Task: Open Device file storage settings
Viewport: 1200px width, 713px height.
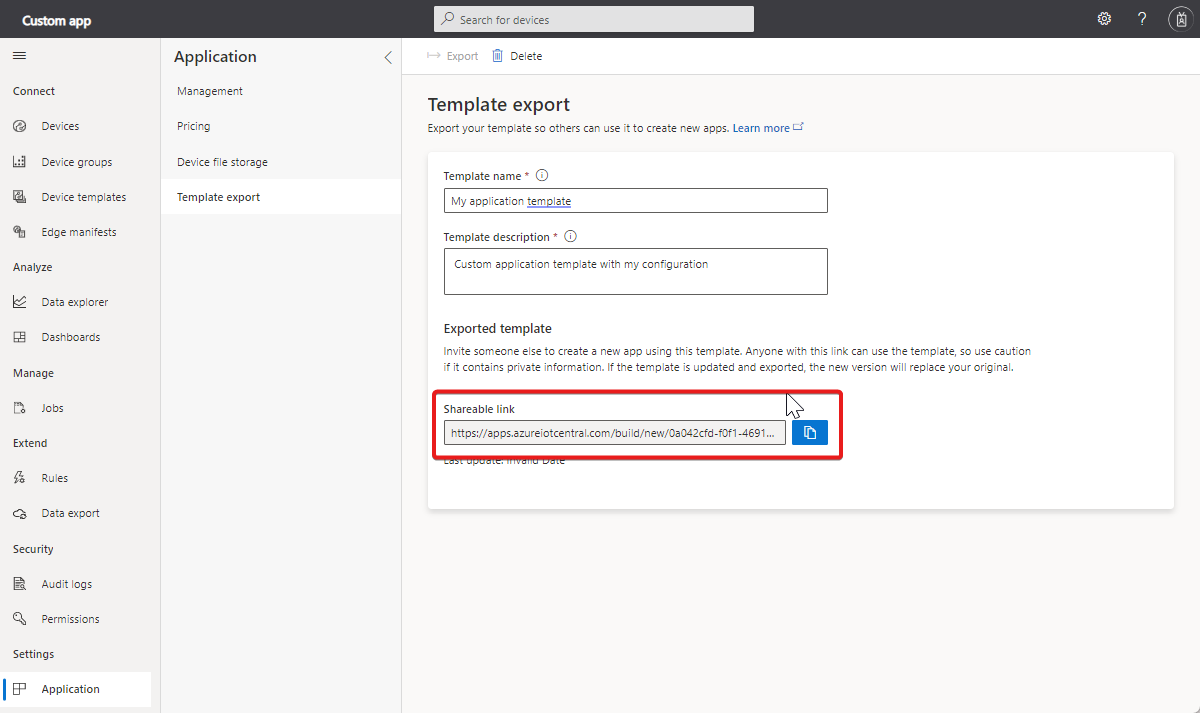Action: point(222,162)
